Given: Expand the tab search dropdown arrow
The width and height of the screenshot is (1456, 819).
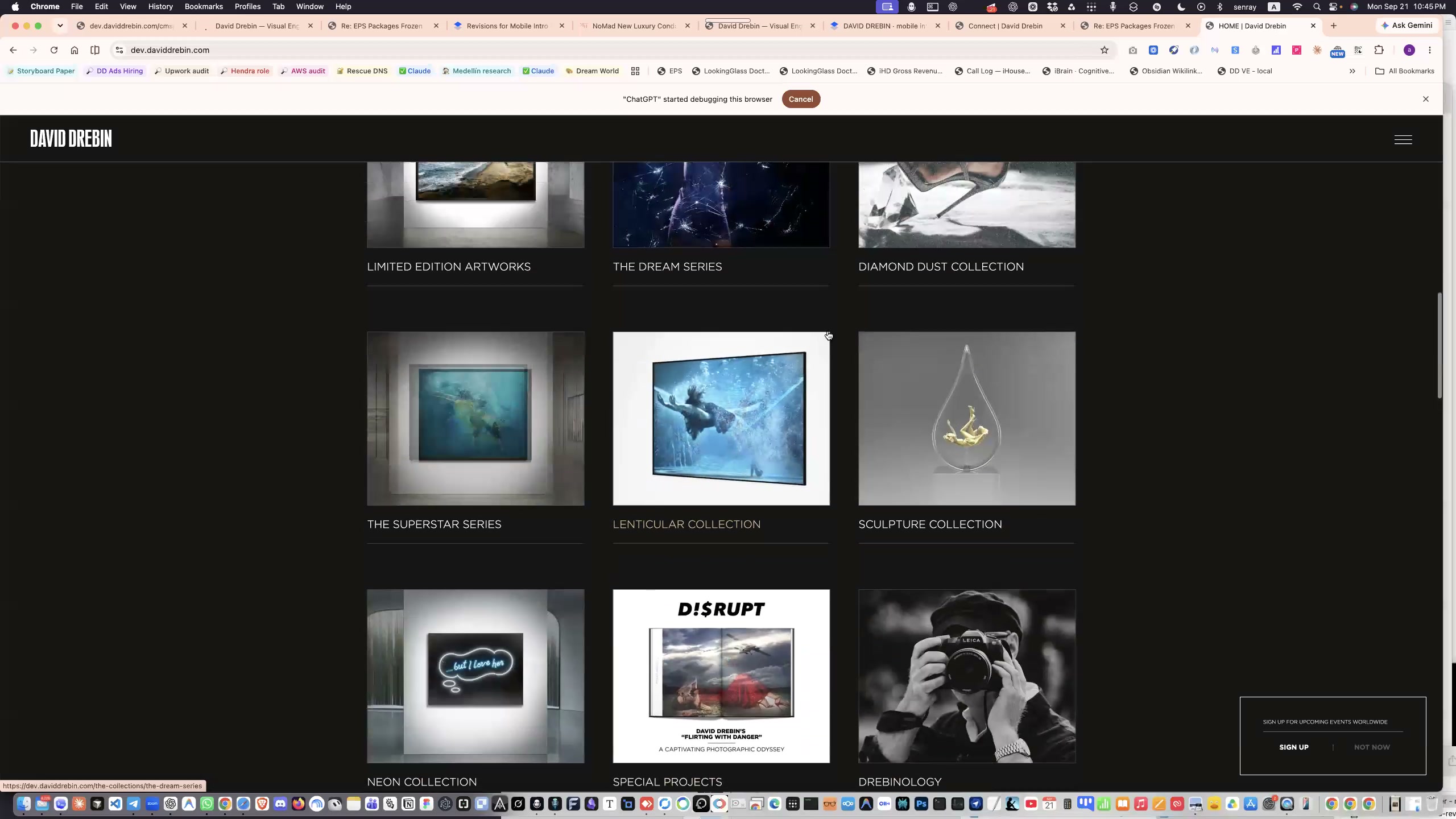Looking at the screenshot, I should (60, 26).
